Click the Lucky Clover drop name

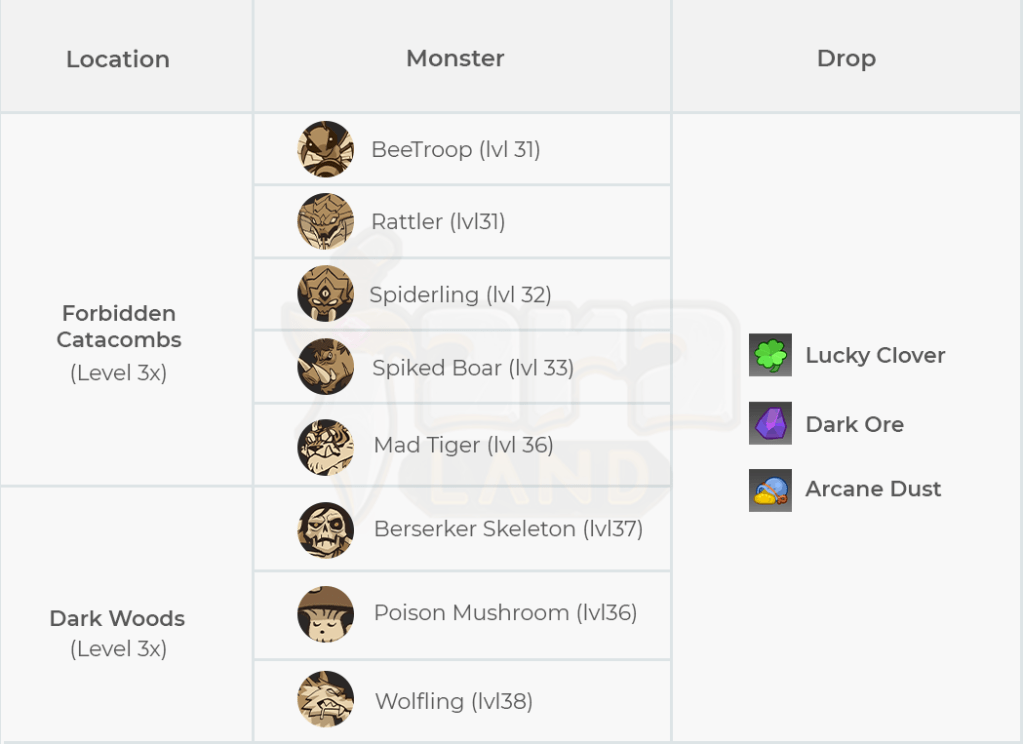[x=875, y=355]
